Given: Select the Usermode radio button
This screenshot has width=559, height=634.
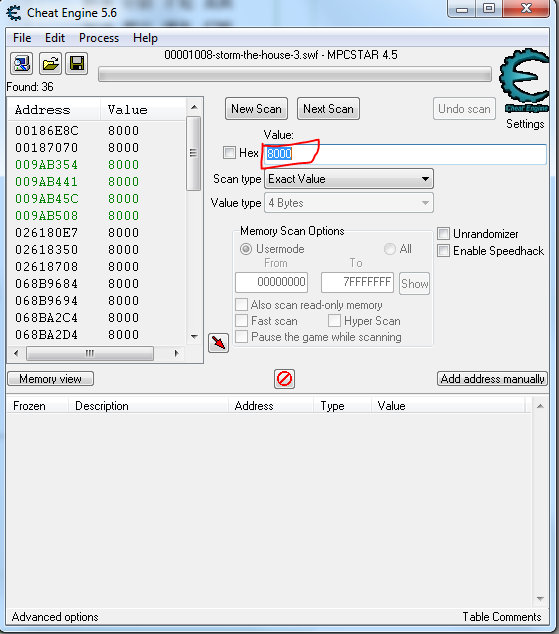Looking at the screenshot, I should pos(246,249).
